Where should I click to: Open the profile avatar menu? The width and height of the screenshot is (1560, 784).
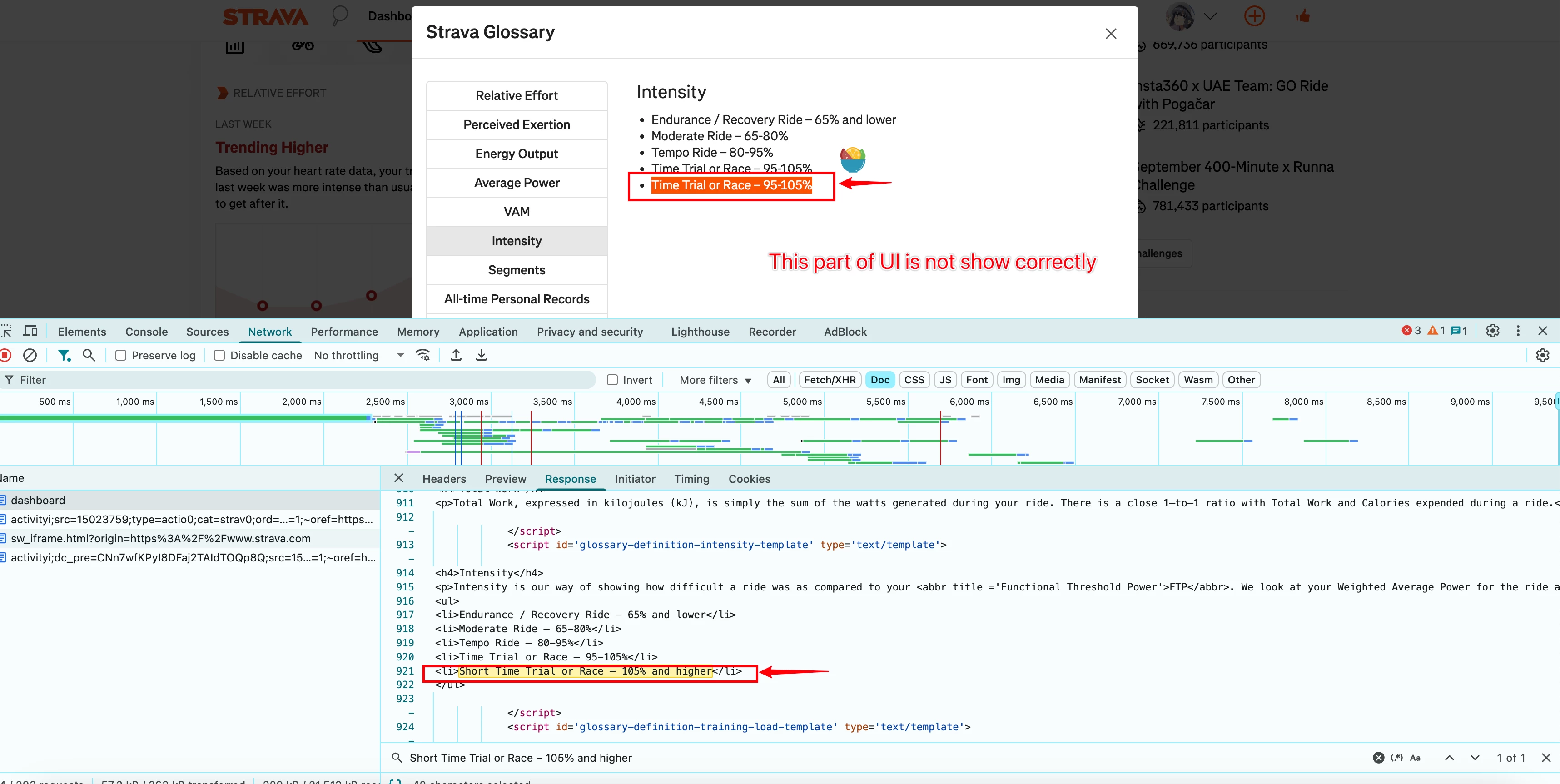tap(1180, 16)
